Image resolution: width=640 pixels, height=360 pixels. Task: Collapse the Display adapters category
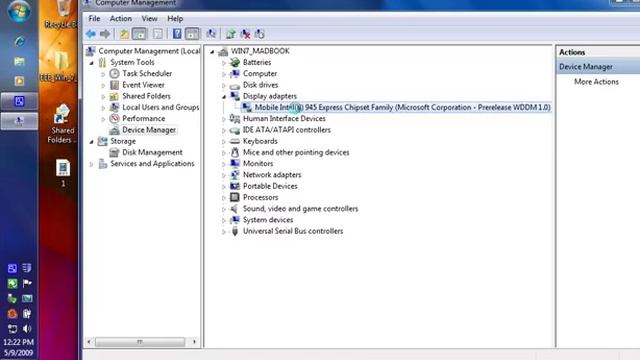click(x=224, y=97)
